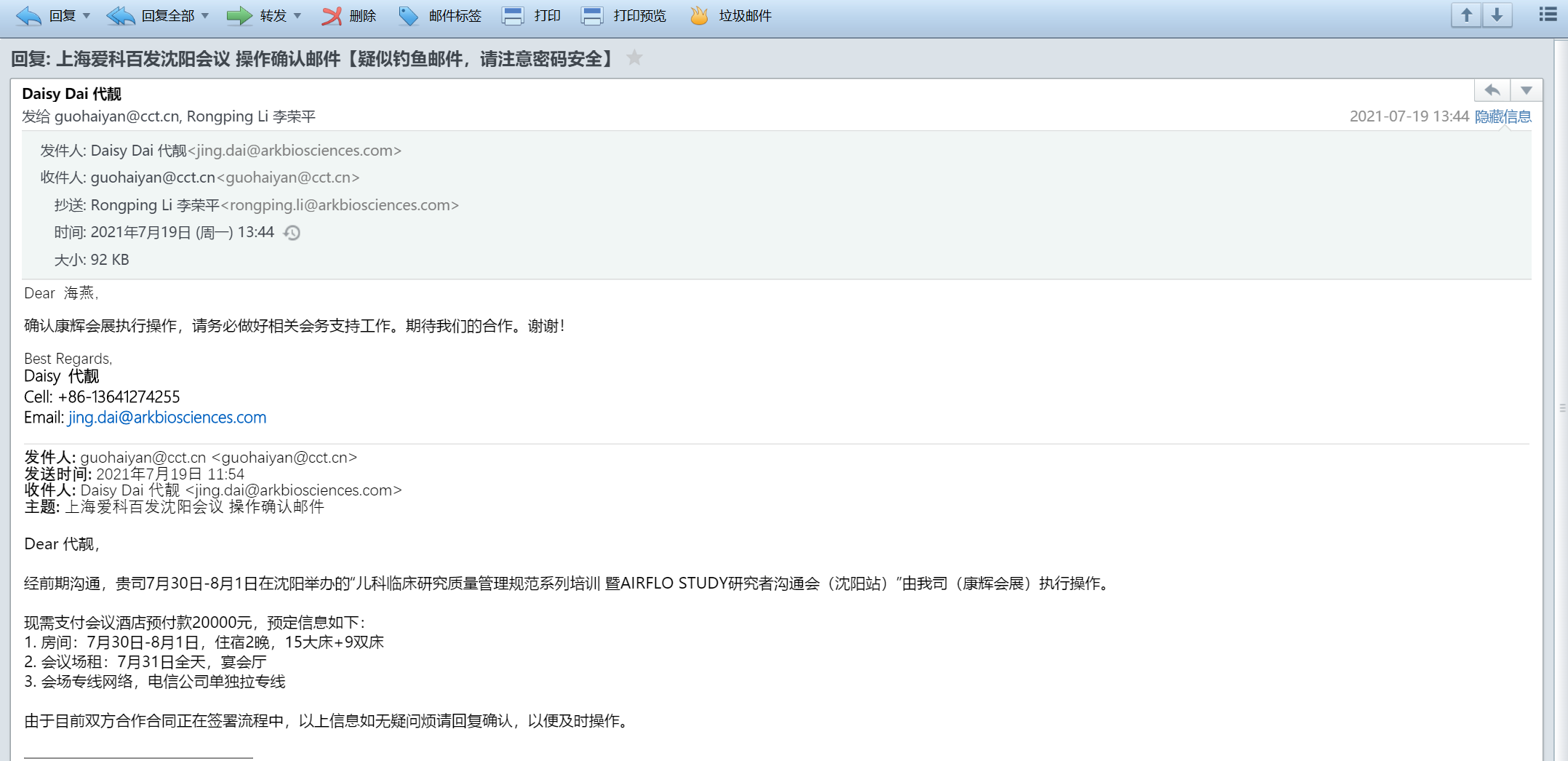
Task: Click the Forward (转发) green arrow icon
Action: (x=239, y=16)
